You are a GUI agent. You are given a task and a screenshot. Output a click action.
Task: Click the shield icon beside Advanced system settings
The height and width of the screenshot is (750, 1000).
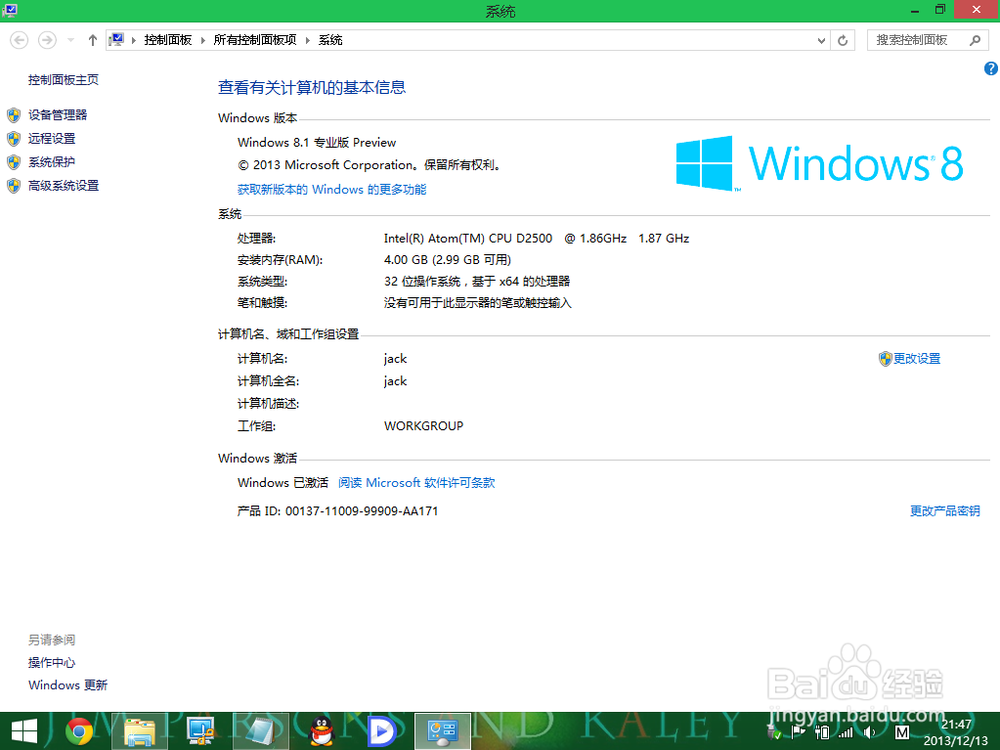(14, 186)
